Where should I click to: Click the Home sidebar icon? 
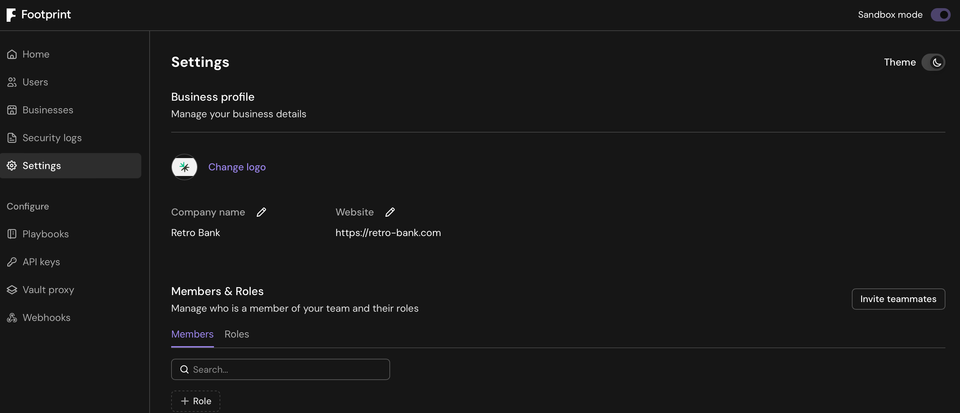(12, 54)
